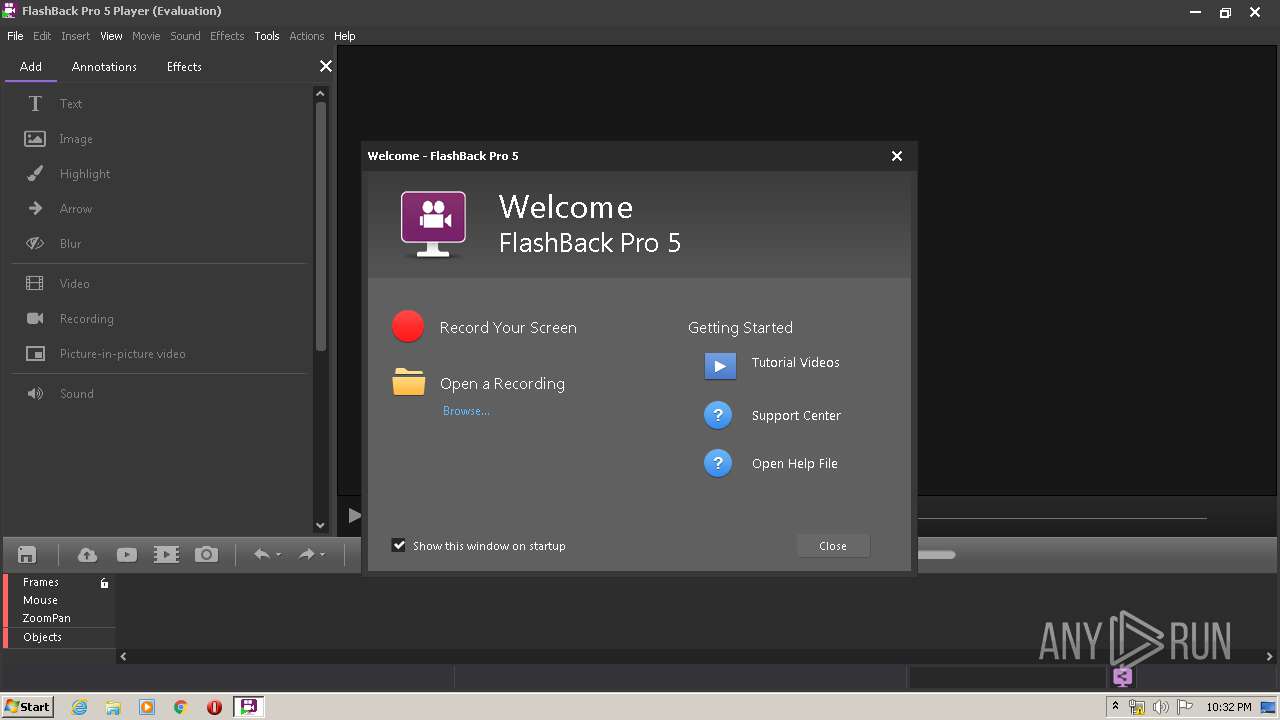This screenshot has width=1280, height=720.
Task: Click the Sound speaker icon
Action: click(35, 394)
